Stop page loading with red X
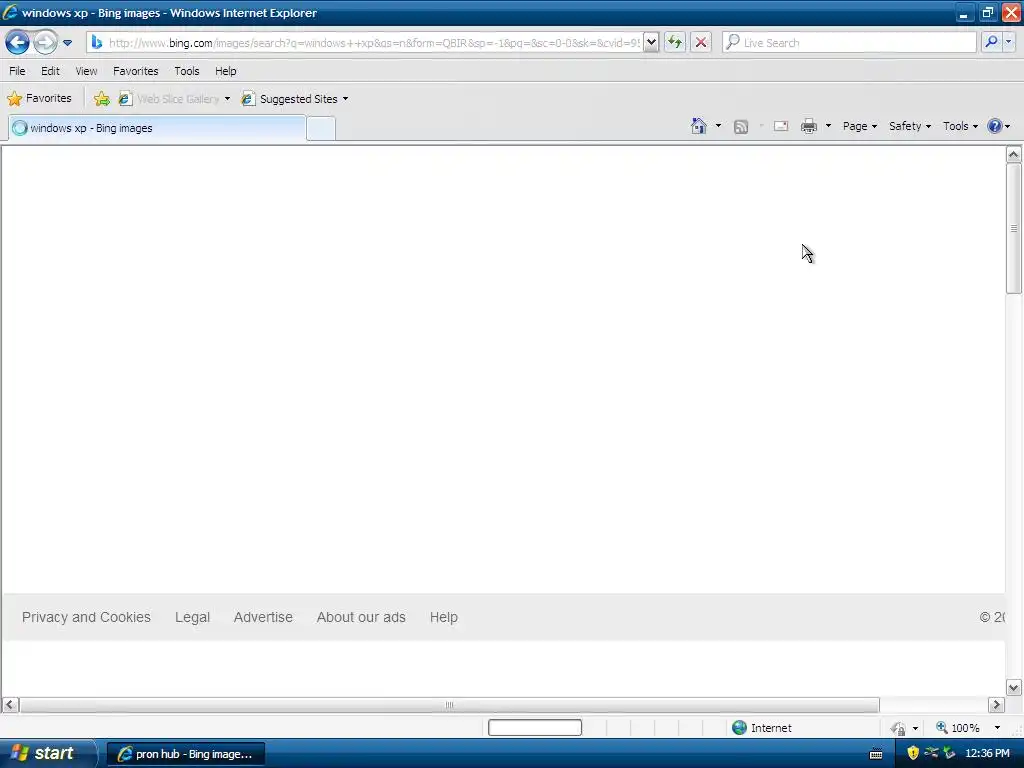The width and height of the screenshot is (1024, 768). pyautogui.click(x=701, y=42)
